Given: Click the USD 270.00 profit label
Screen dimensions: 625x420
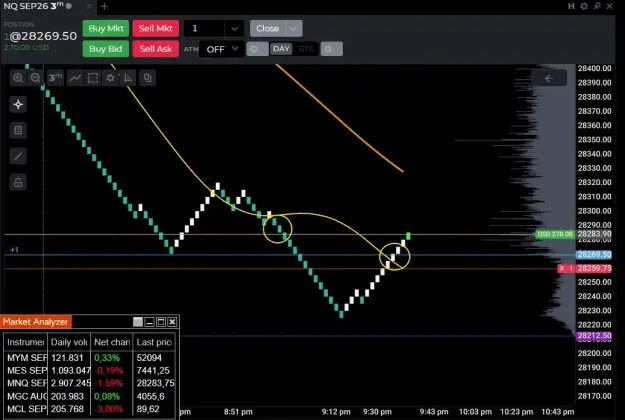Looking at the screenshot, I should coord(555,234).
